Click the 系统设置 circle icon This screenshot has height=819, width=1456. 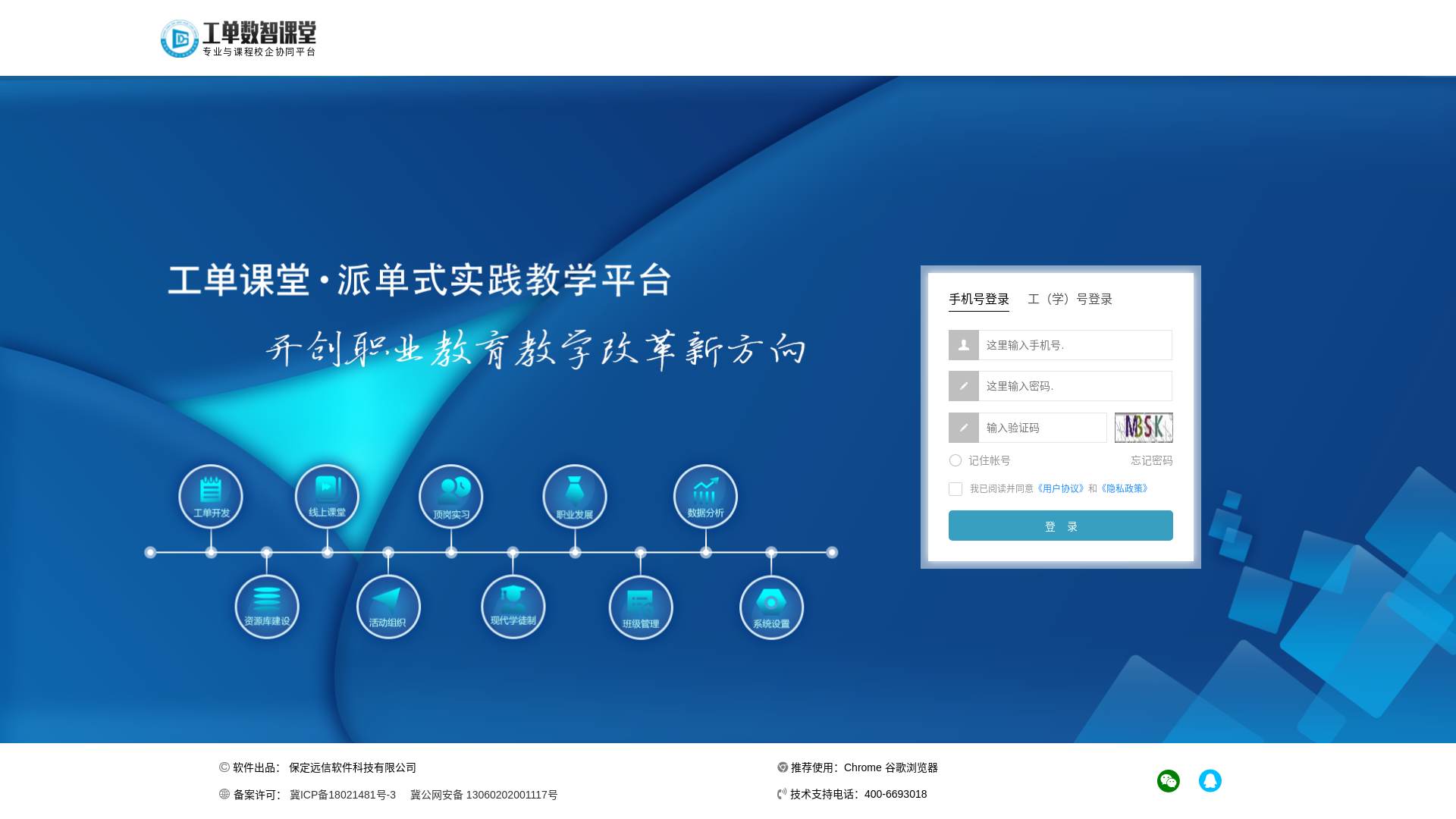click(x=771, y=607)
